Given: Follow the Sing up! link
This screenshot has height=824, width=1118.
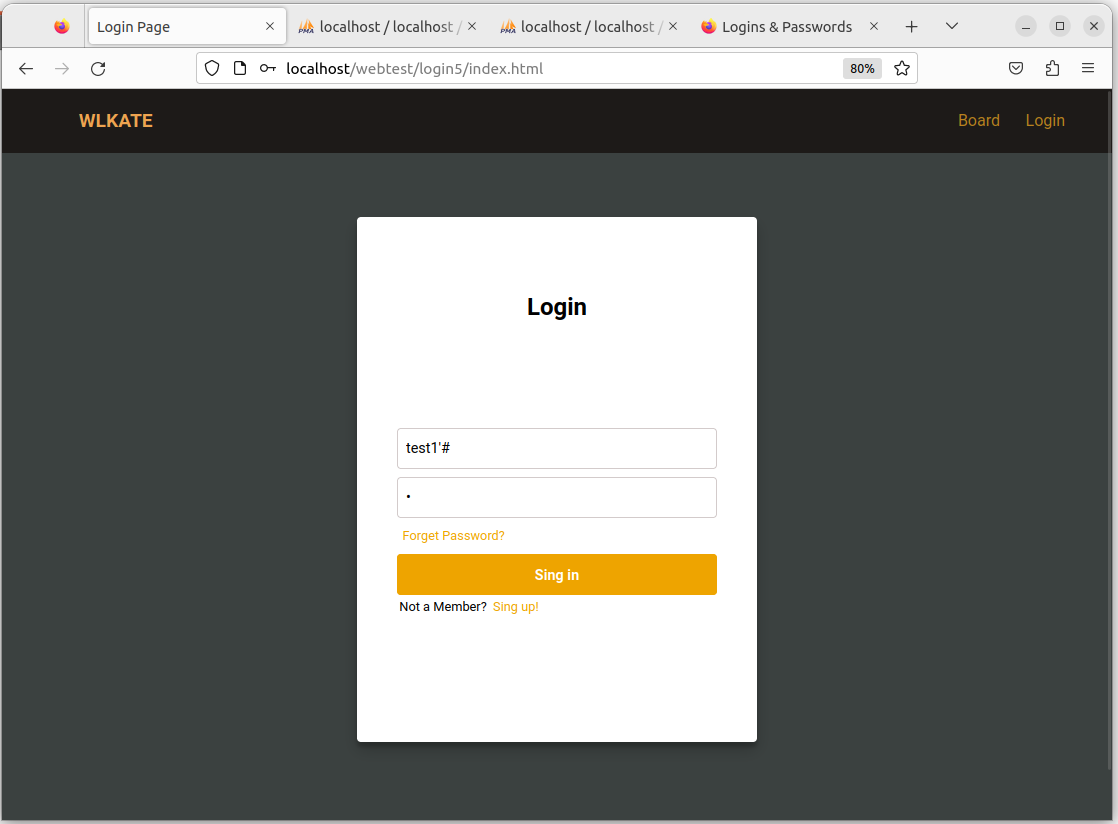Looking at the screenshot, I should coord(516,607).
